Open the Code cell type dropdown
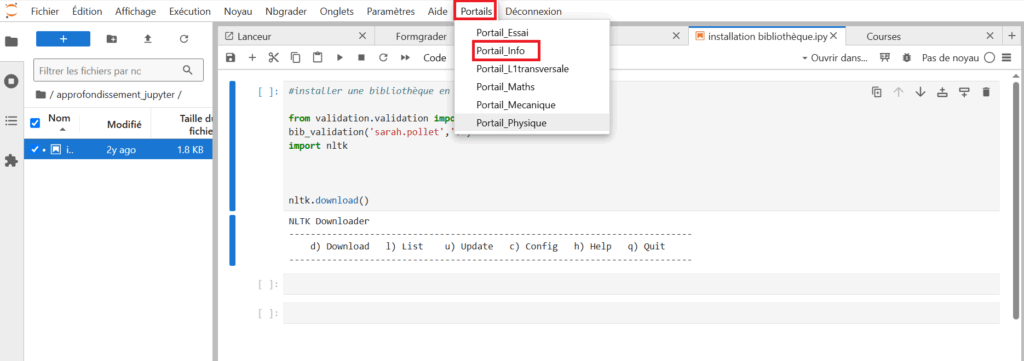Screen dimensions: 1024x361 pyautogui.click(x=435, y=57)
